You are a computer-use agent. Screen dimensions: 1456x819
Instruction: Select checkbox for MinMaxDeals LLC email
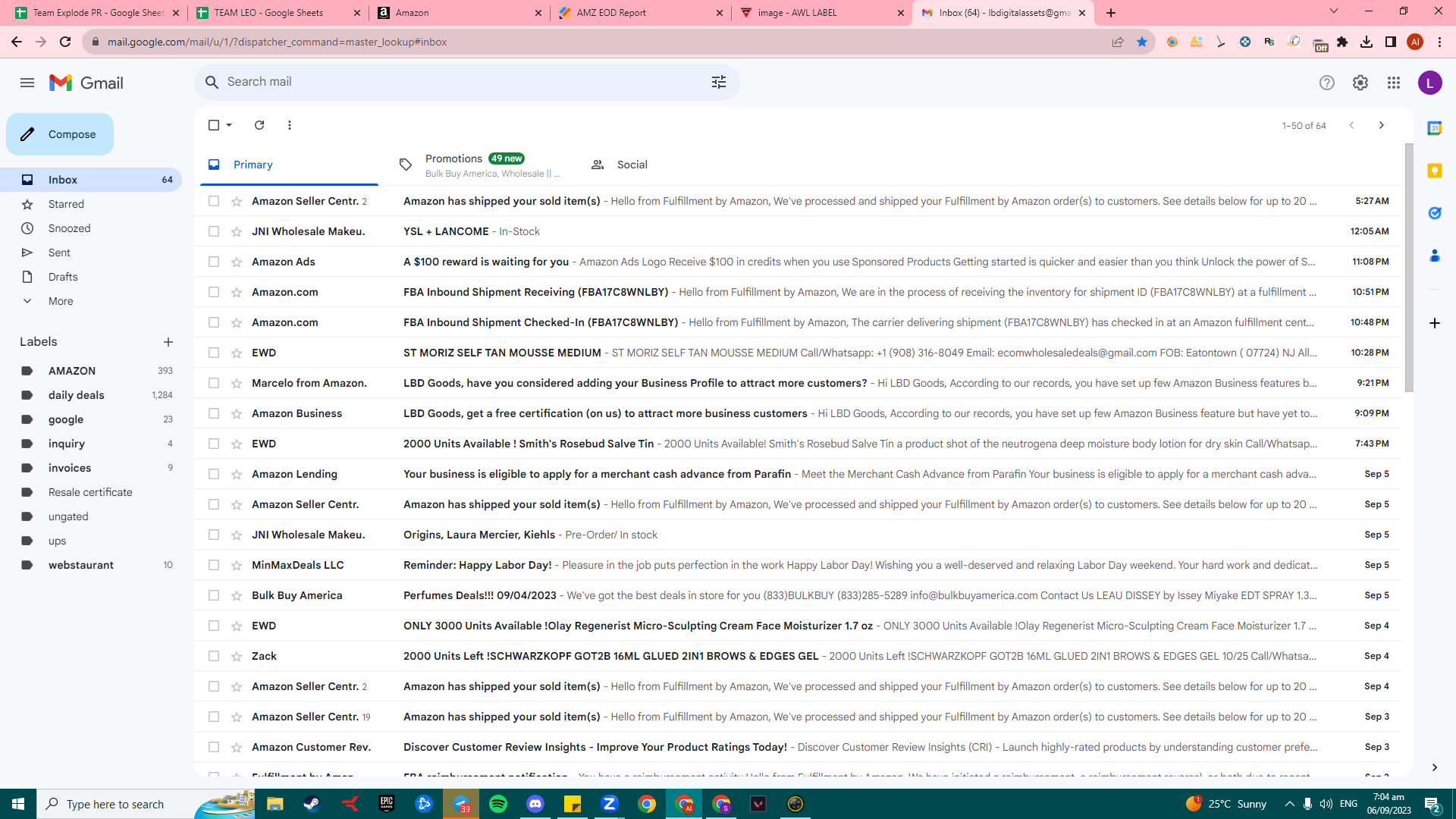click(214, 565)
